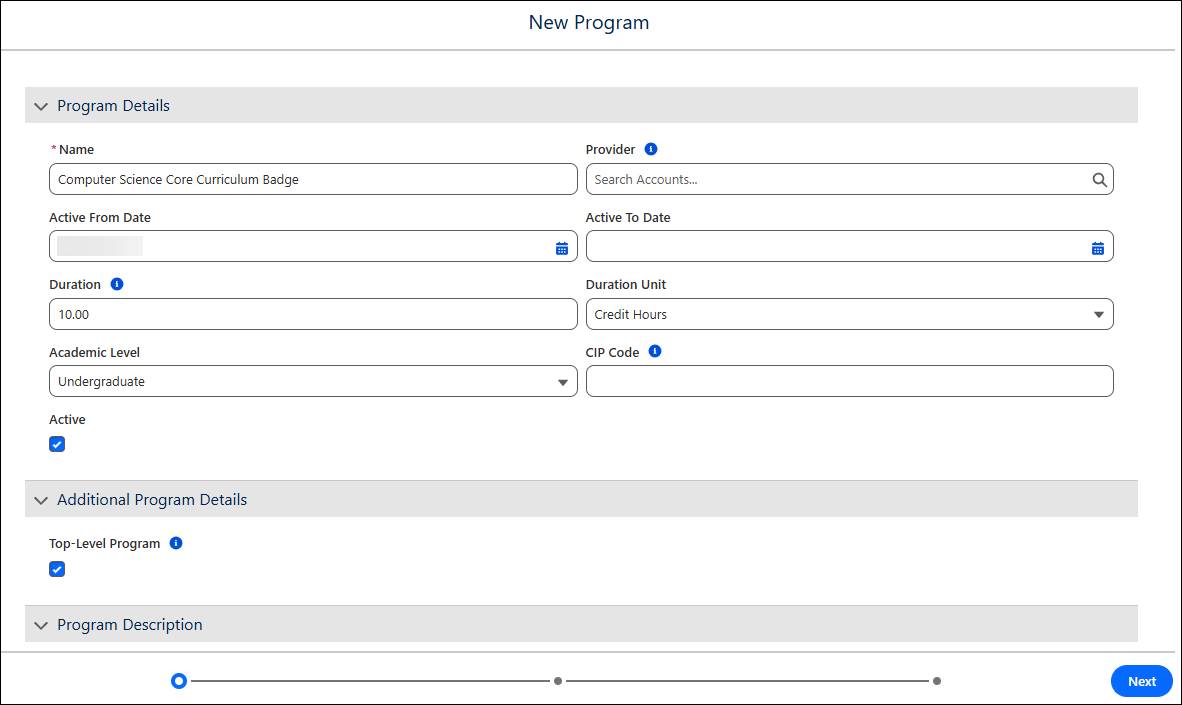The height and width of the screenshot is (705, 1182).
Task: Open the Duration Unit dropdown
Action: [1097, 314]
